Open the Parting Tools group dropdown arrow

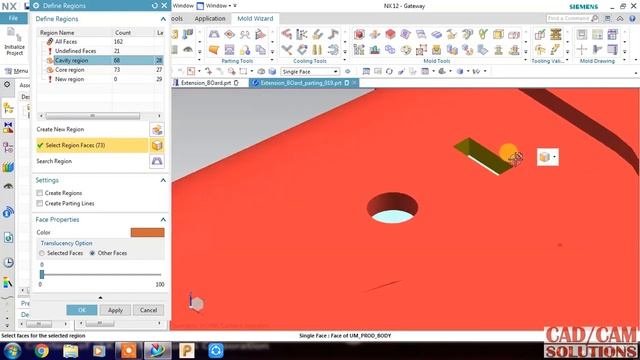click(273, 60)
